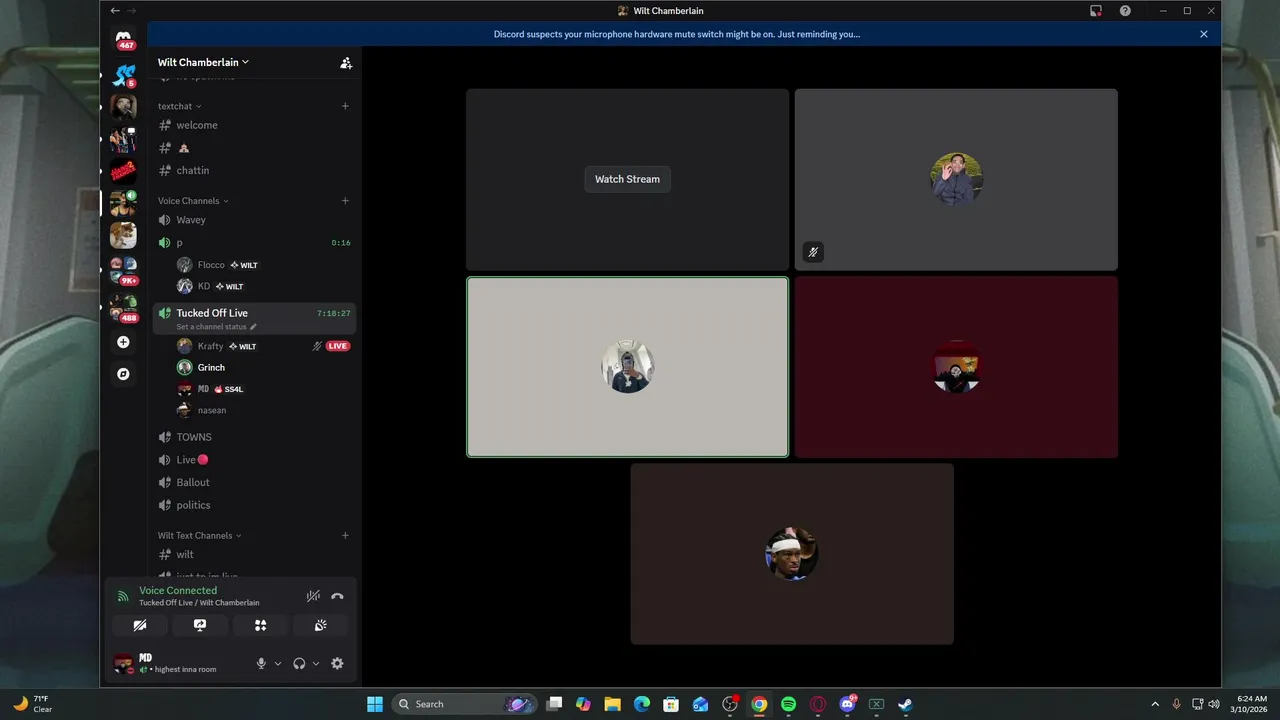
Task: Select the dark red participant tile
Action: 956,367
